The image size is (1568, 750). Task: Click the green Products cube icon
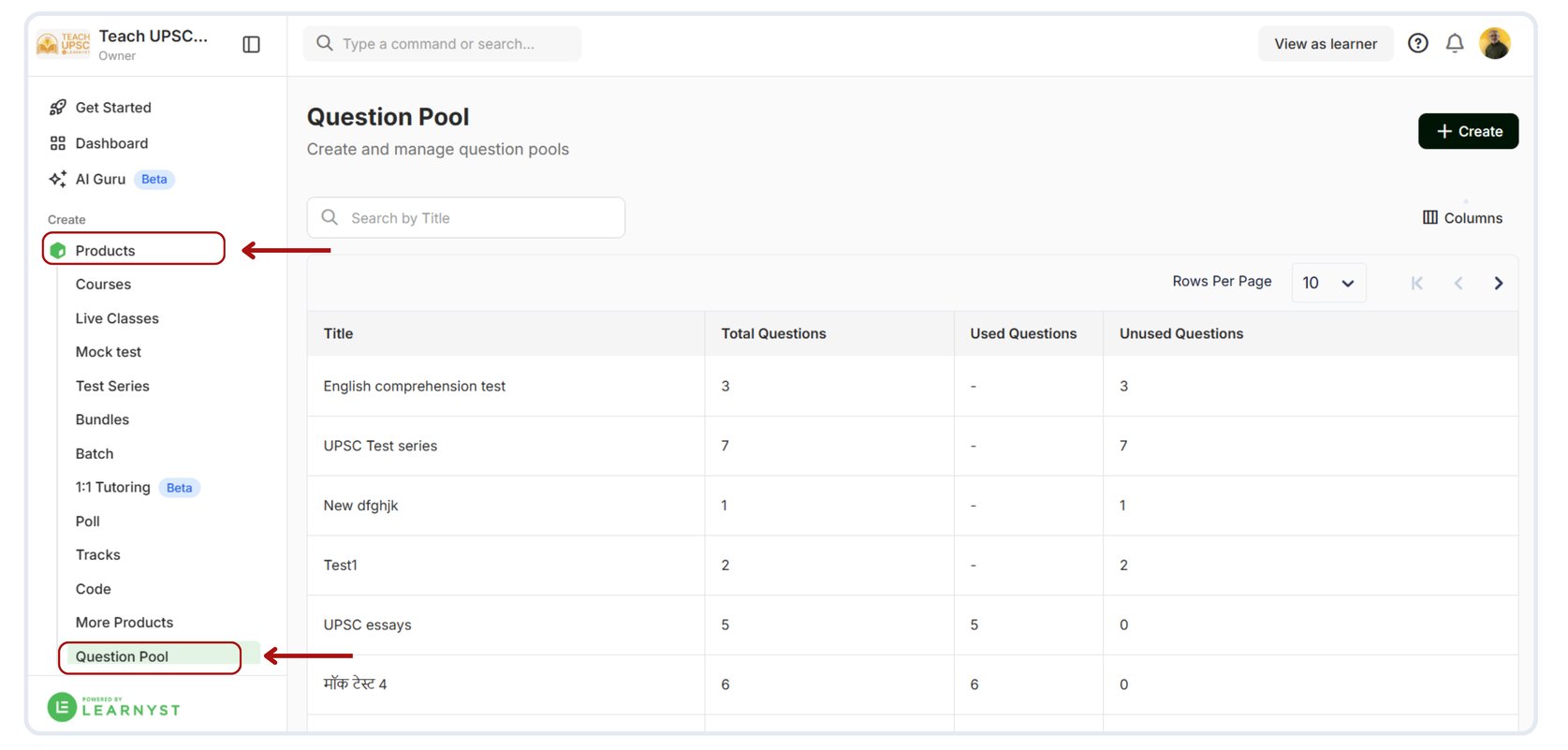coord(58,251)
